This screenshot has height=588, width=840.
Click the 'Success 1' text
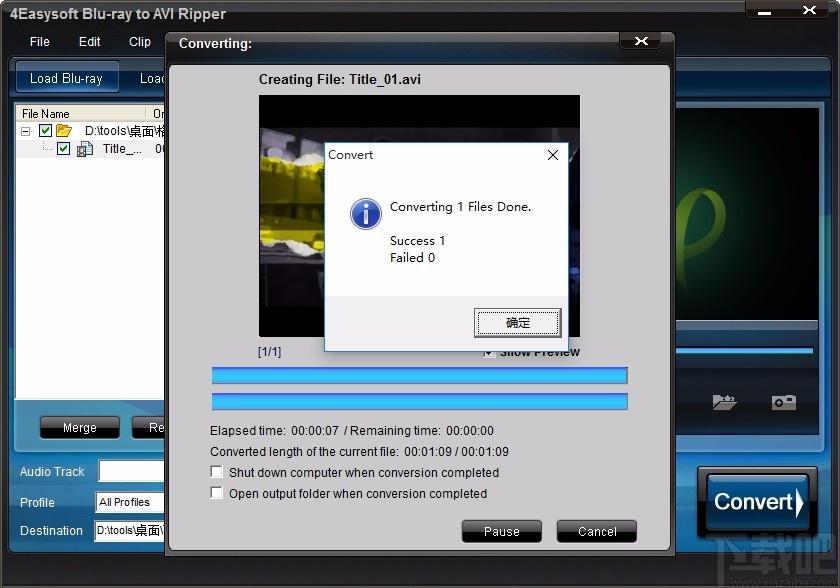coord(417,240)
